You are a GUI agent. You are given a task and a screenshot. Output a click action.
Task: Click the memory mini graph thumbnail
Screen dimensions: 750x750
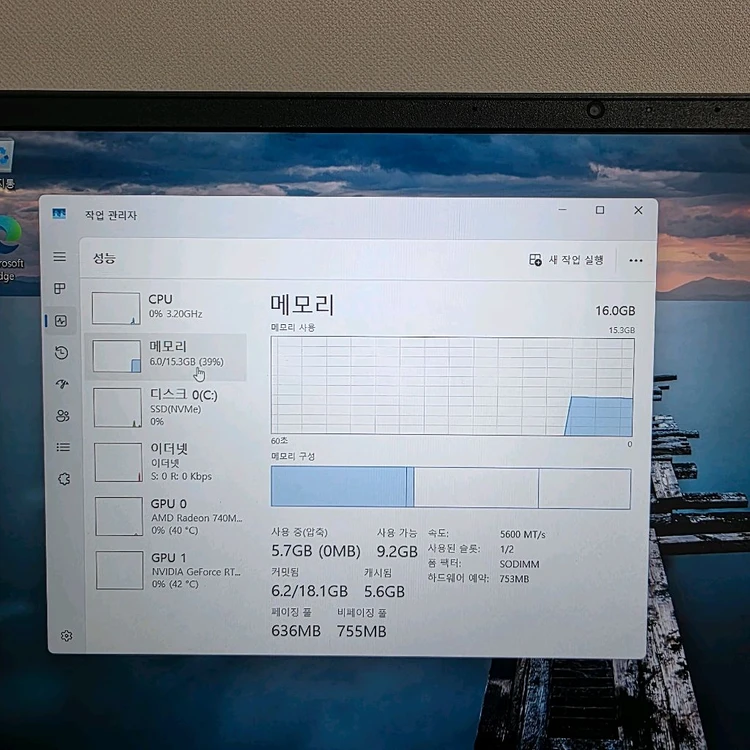pyautogui.click(x=117, y=356)
